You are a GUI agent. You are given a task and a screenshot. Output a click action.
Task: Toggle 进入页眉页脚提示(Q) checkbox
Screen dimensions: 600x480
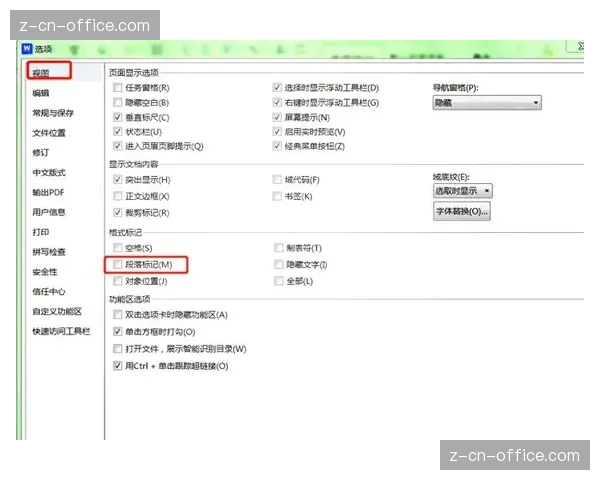click(117, 146)
